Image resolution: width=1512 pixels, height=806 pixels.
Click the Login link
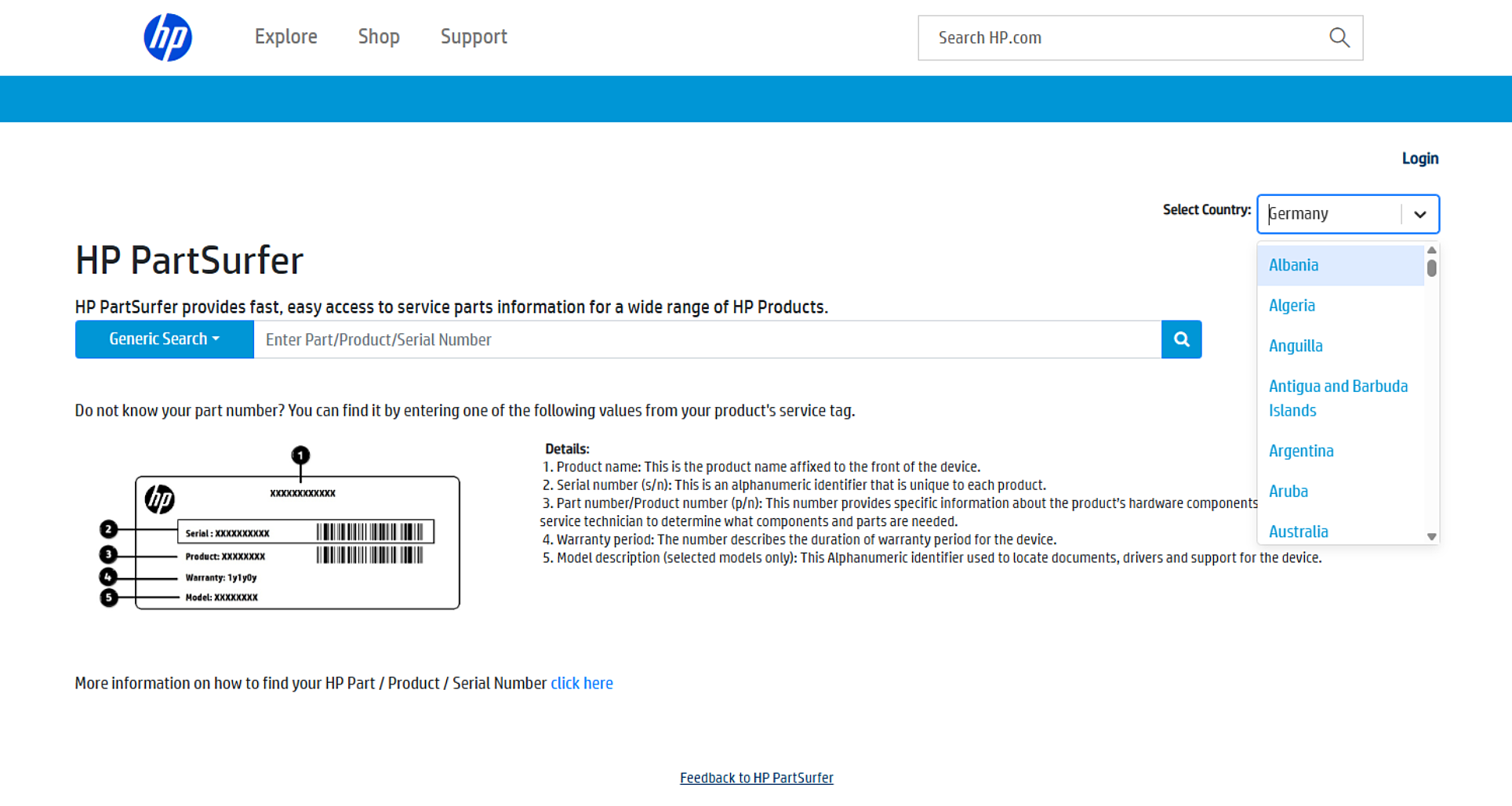(1420, 158)
